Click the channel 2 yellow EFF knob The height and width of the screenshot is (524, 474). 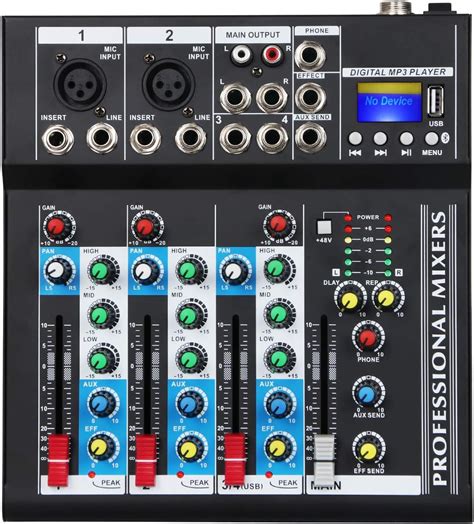[191, 448]
